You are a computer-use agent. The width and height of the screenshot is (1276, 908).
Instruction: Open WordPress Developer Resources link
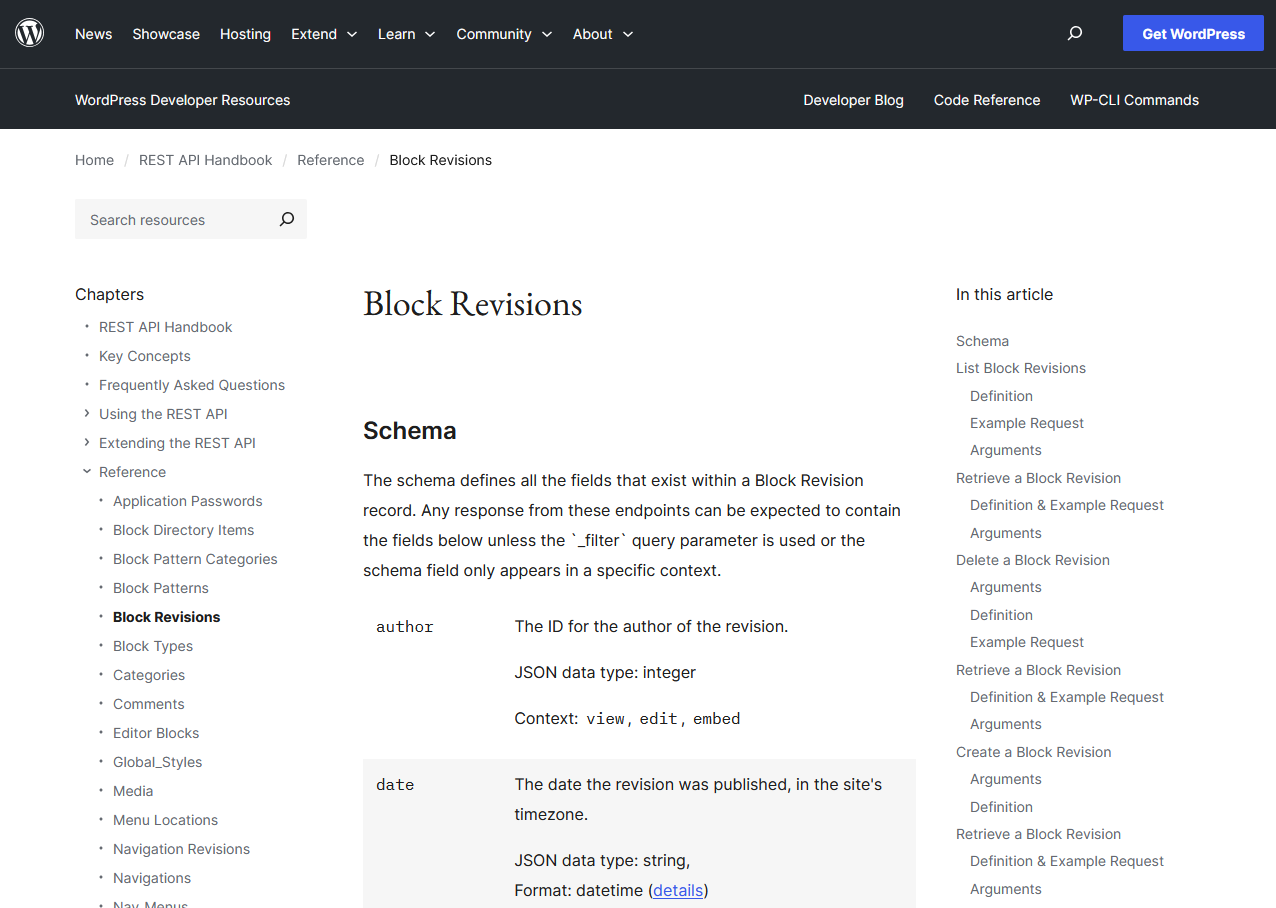pyautogui.click(x=182, y=100)
